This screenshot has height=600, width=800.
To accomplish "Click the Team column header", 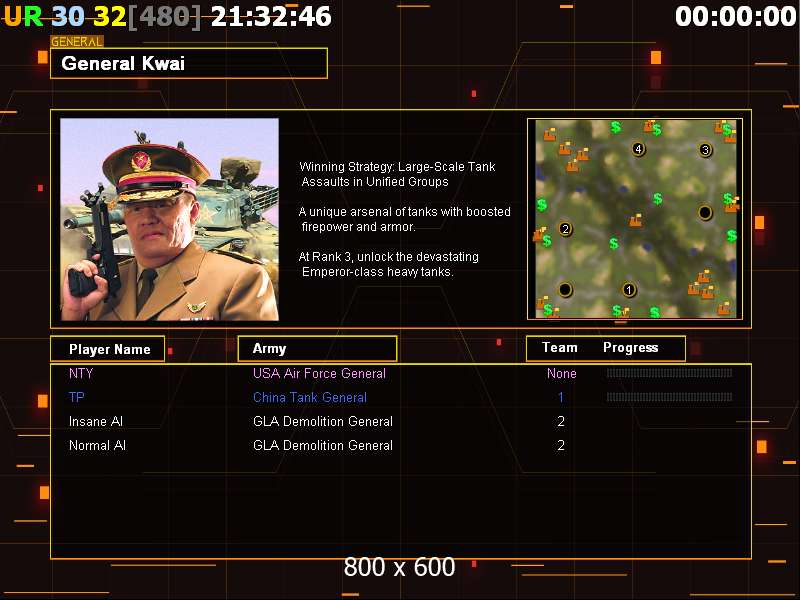I will point(560,347).
